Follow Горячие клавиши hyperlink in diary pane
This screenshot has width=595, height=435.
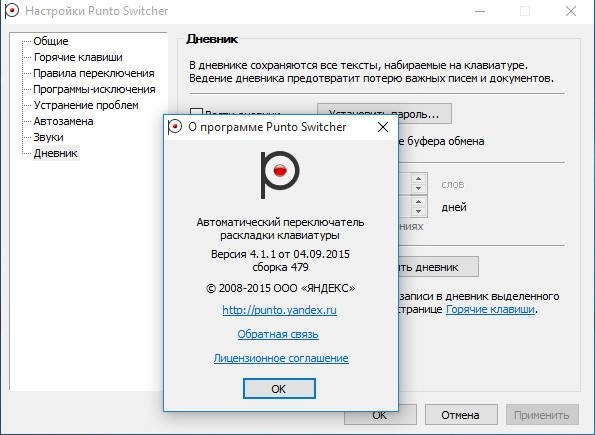click(x=490, y=309)
